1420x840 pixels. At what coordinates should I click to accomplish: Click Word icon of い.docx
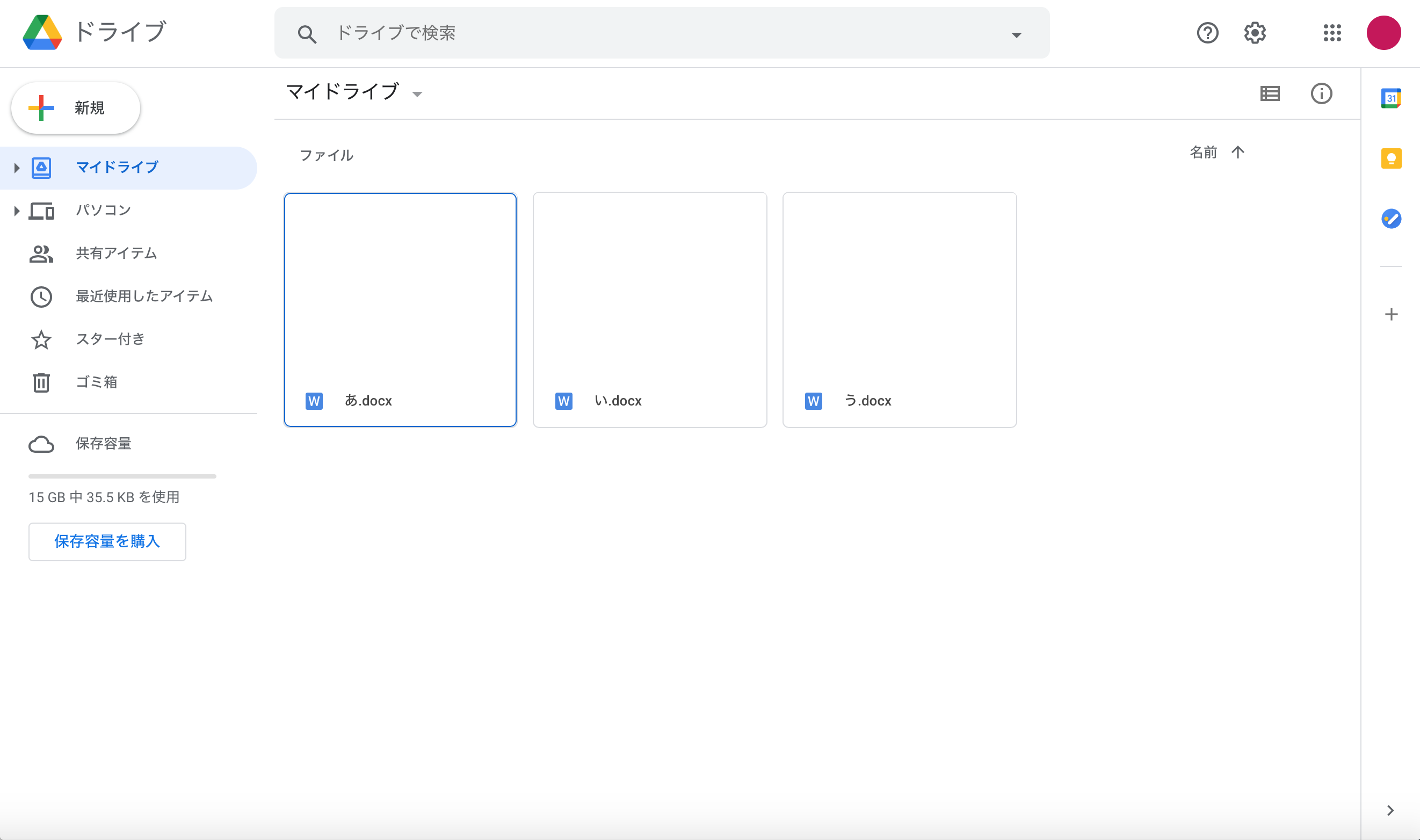(564, 401)
